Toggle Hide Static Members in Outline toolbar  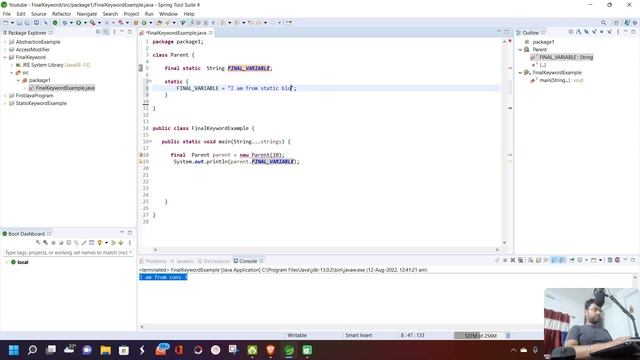tap(594, 32)
